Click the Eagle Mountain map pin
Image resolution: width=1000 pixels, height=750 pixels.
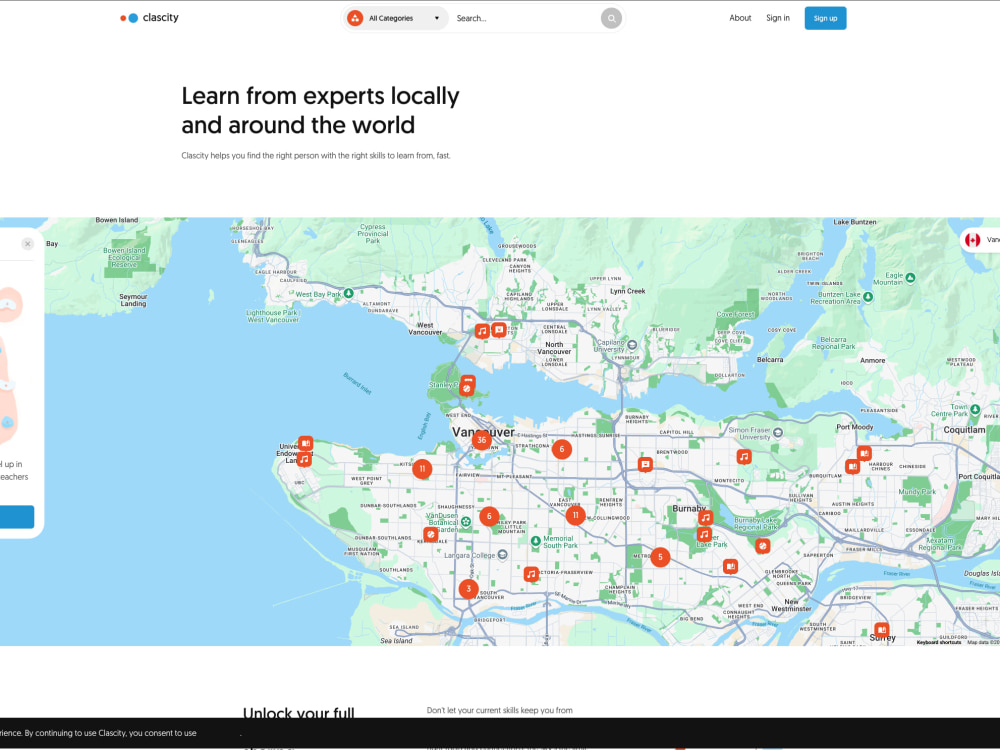click(910, 277)
